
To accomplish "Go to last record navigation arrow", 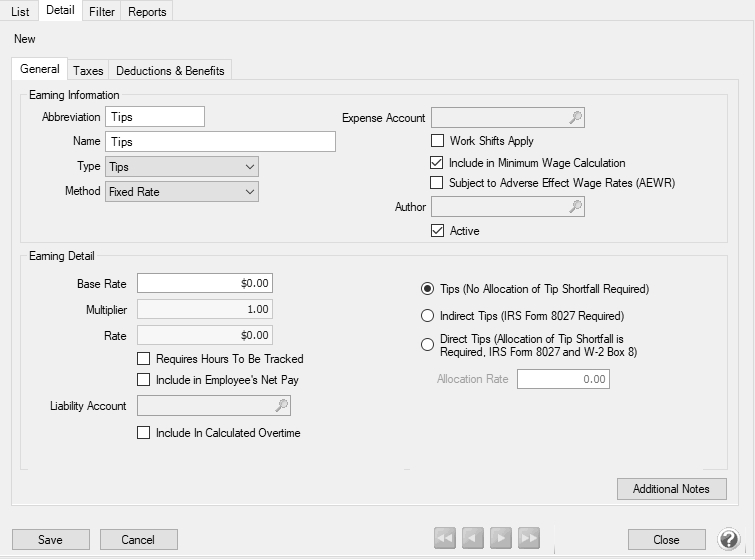I will click(529, 538).
